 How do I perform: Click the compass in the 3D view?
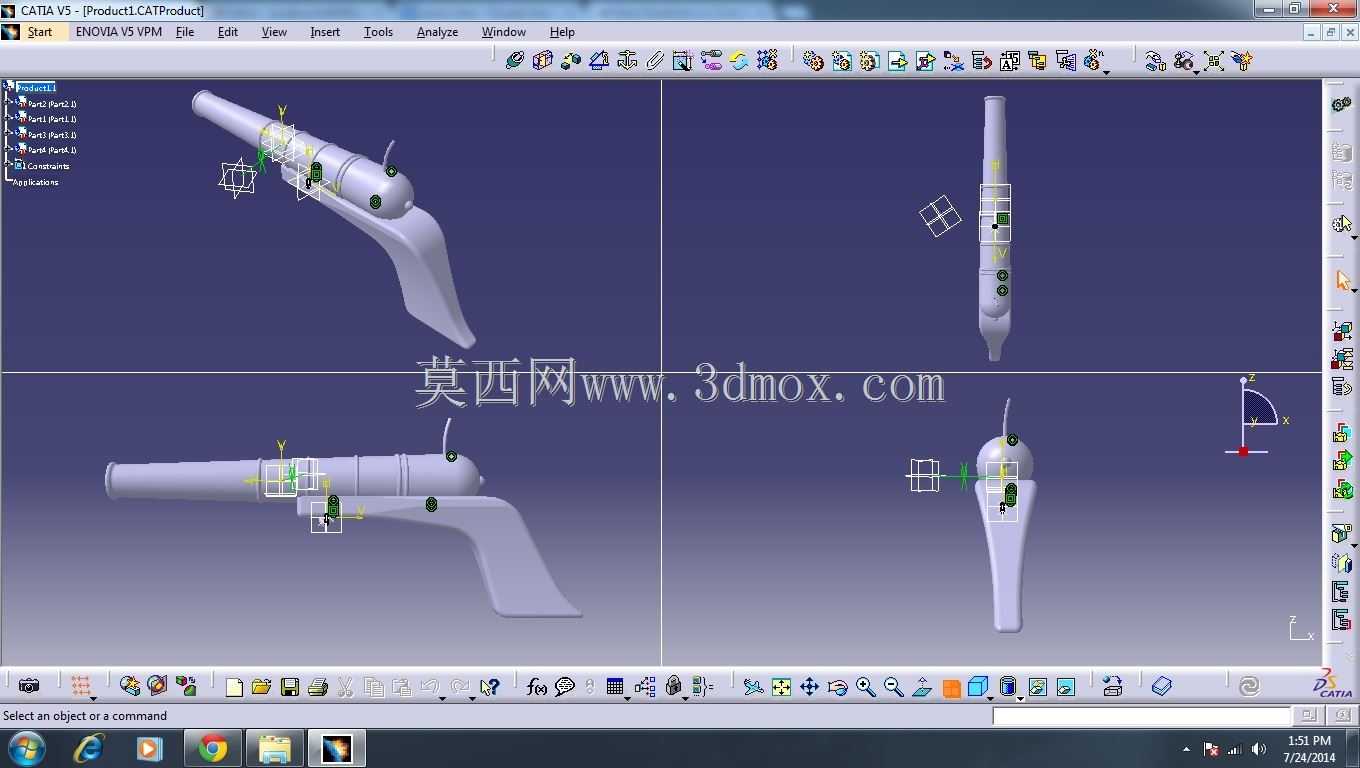1256,415
